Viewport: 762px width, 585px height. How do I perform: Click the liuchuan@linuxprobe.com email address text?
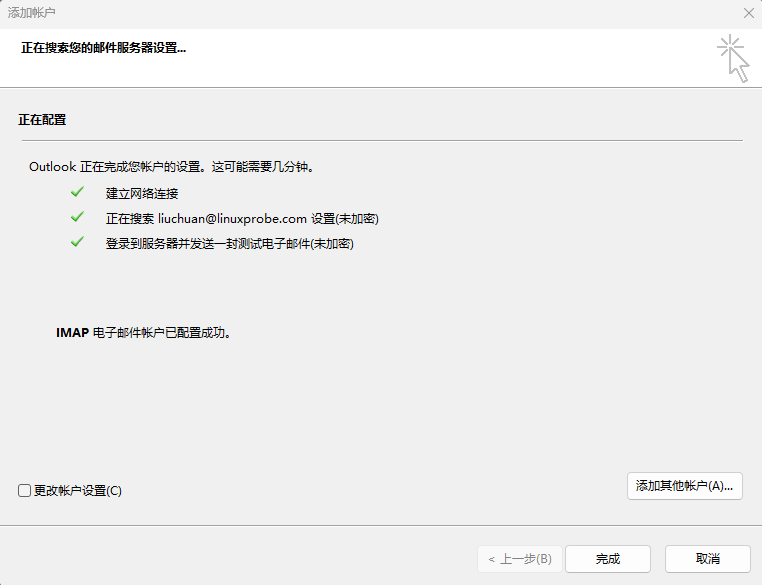click(x=232, y=218)
